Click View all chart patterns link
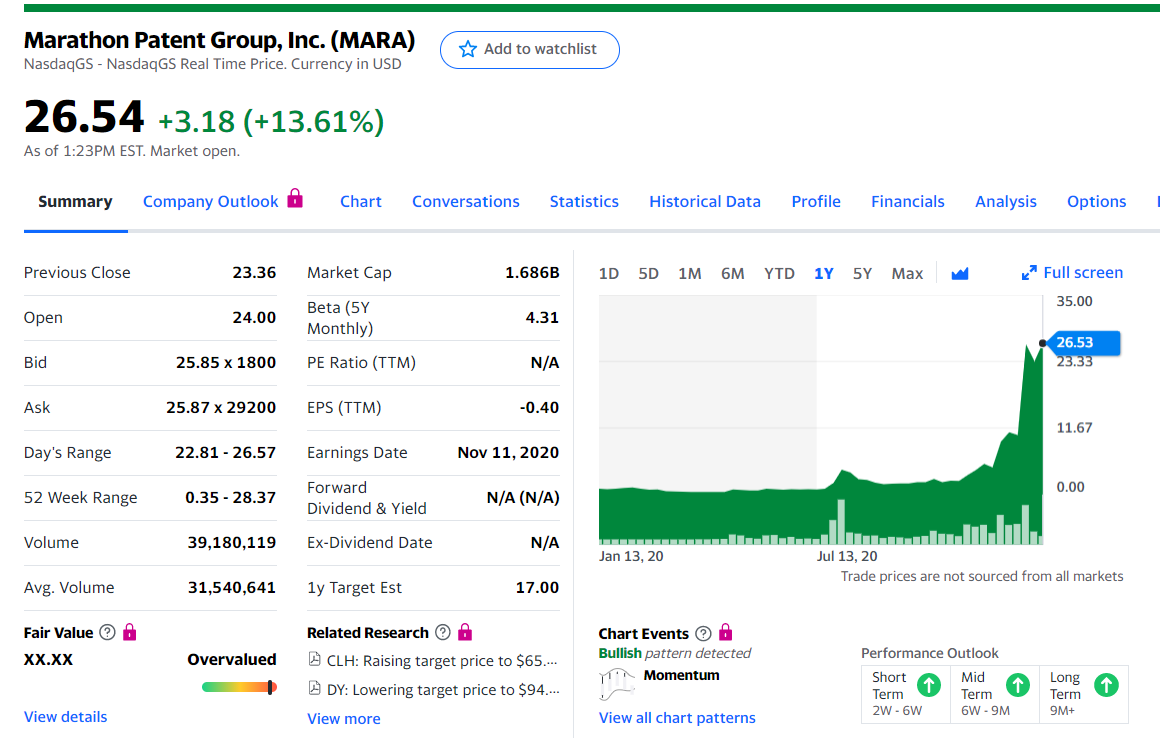Viewport: 1160px width, 748px height. 677,717
